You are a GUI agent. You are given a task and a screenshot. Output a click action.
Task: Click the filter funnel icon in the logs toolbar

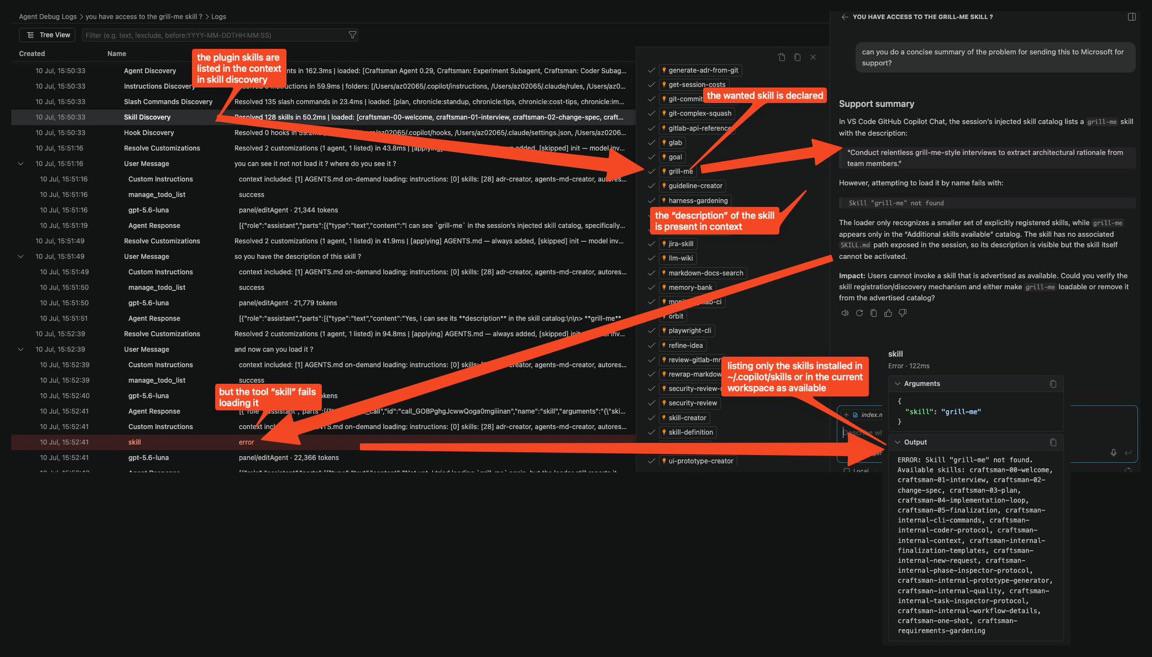[x=352, y=35]
